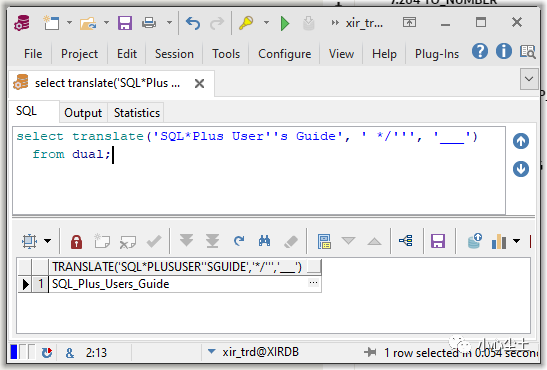Click the blue info About icon
Image resolution: width=547 pixels, height=370 pixels.
[504, 52]
